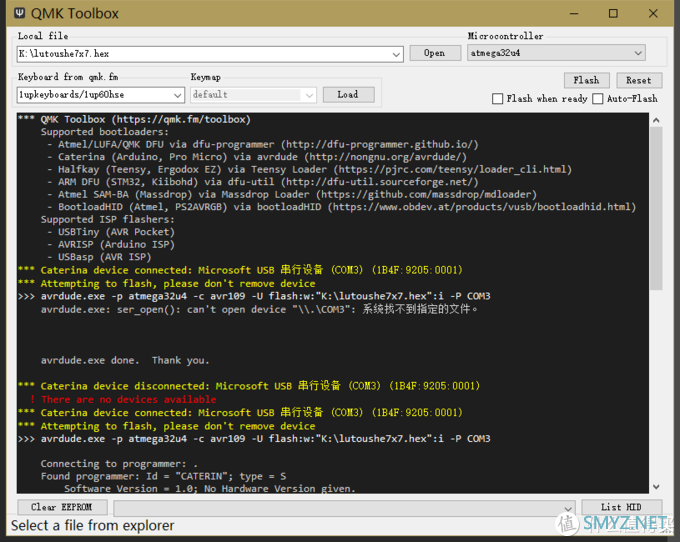Click the log vertical scrollbar thumb

[x=656, y=208]
